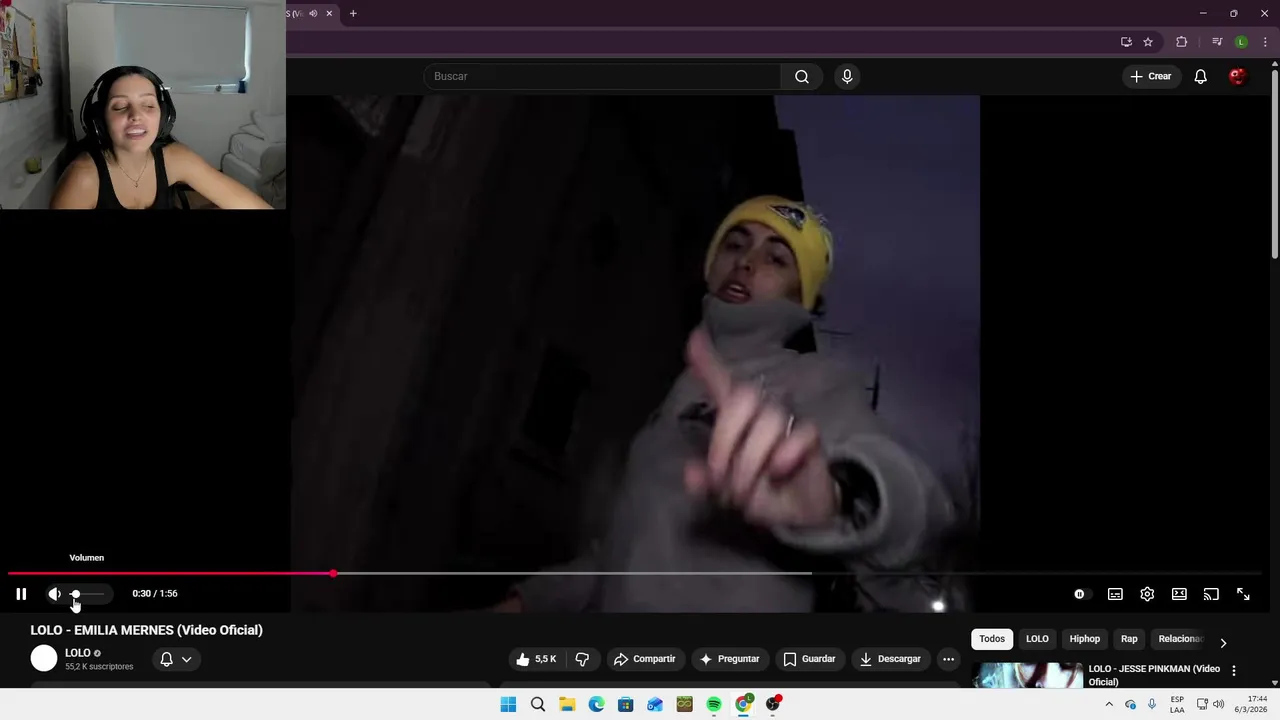This screenshot has height=720, width=1280.
Task: Select the LOLO filter chip
Action: 1037,639
